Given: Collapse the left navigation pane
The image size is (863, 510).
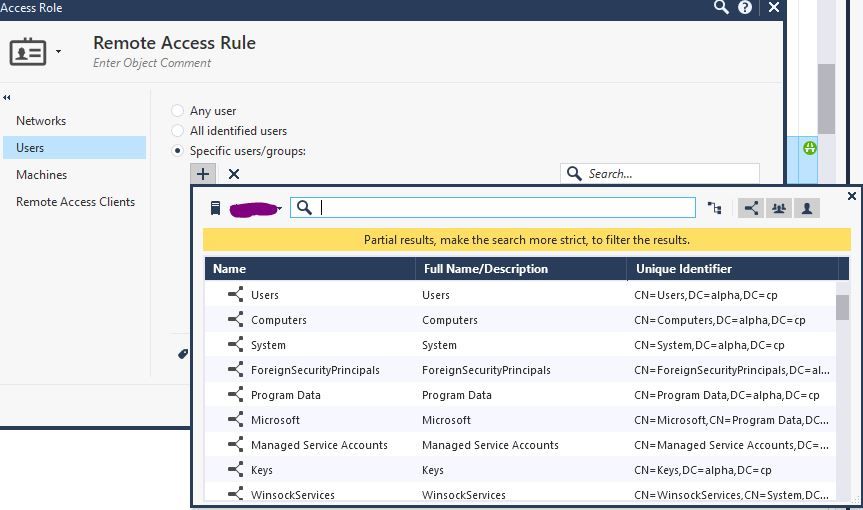Looking at the screenshot, I should coord(7,97).
